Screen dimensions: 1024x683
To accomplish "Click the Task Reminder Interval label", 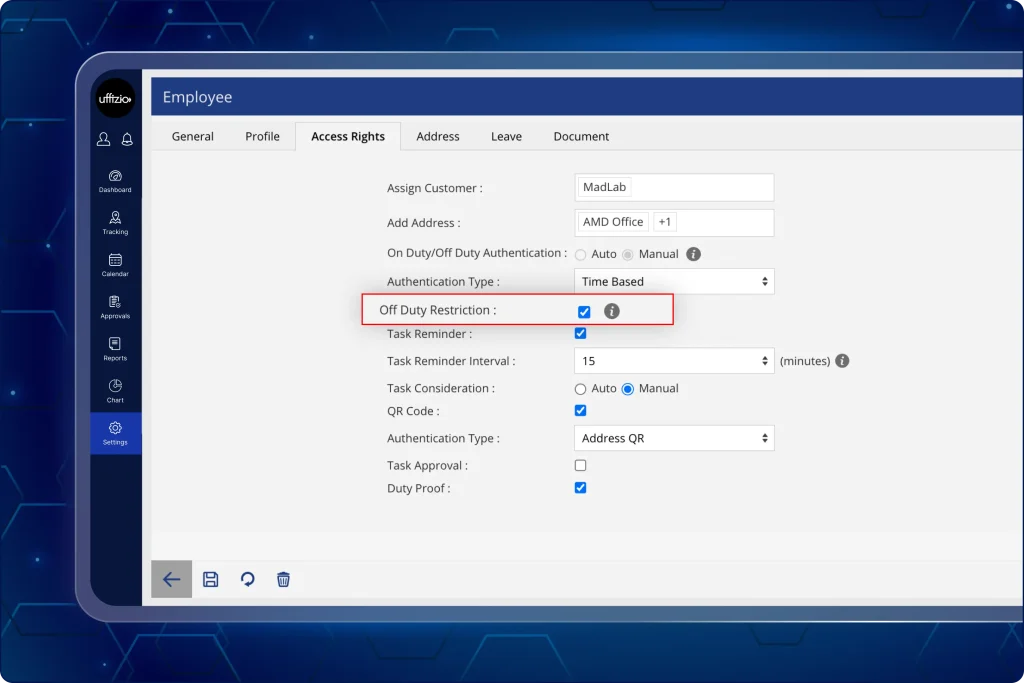I will (x=451, y=361).
